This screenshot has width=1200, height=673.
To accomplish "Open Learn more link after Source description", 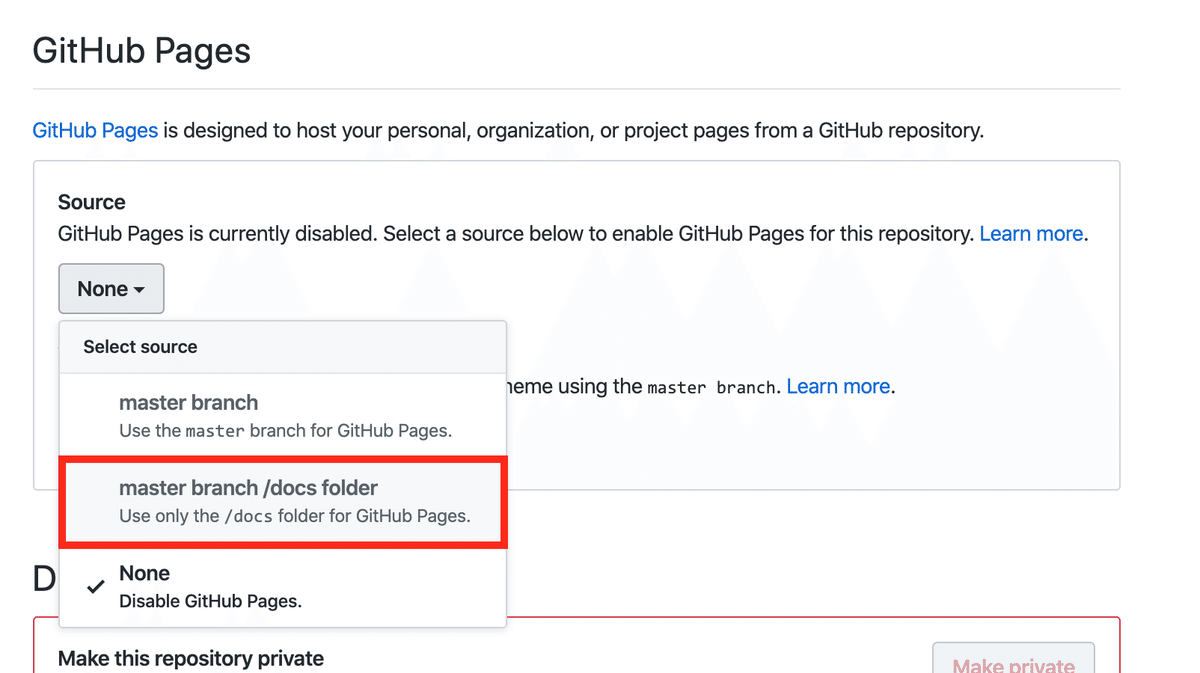I will 1031,234.
